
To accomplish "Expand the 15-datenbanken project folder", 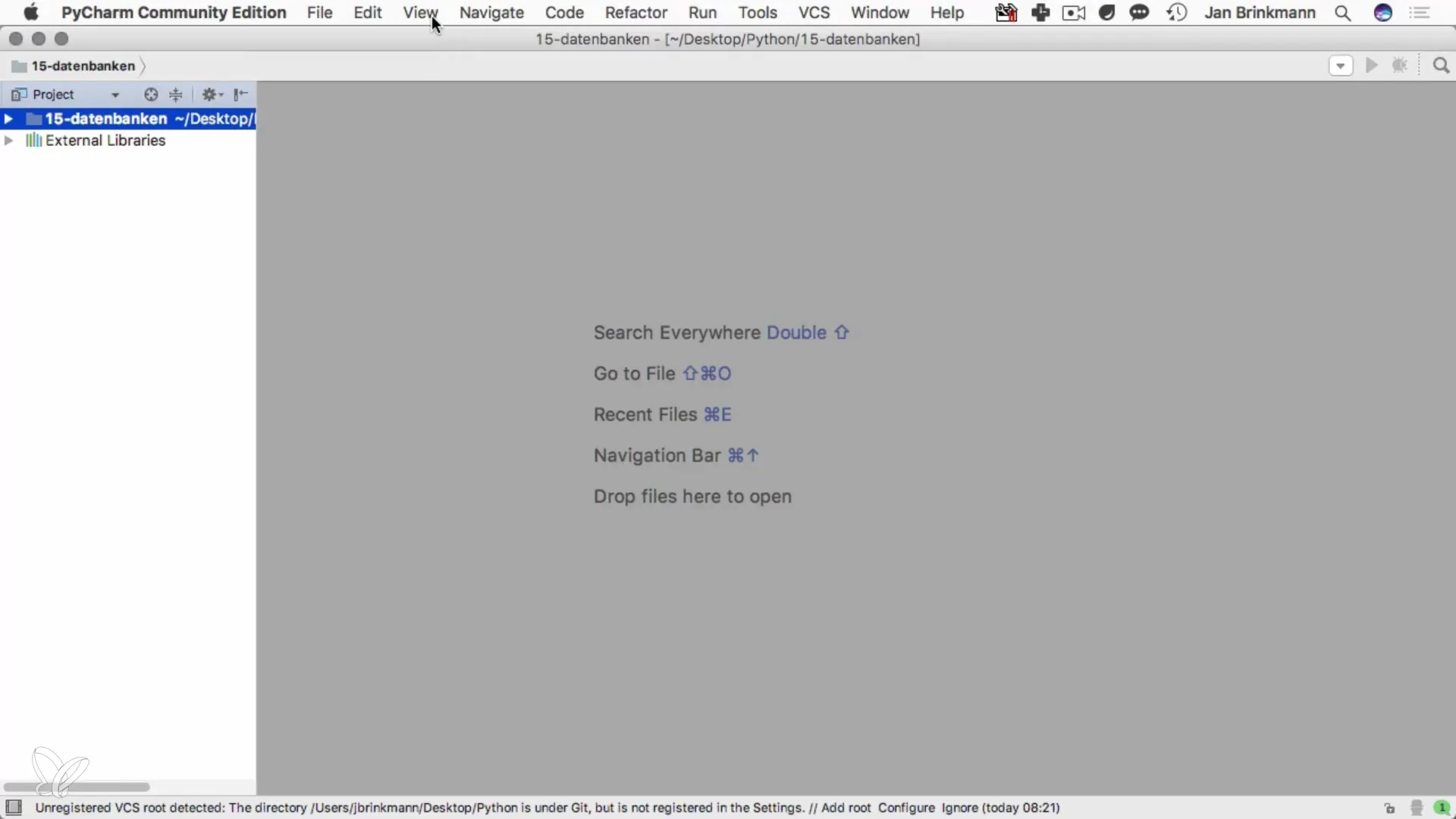I will 9,119.
